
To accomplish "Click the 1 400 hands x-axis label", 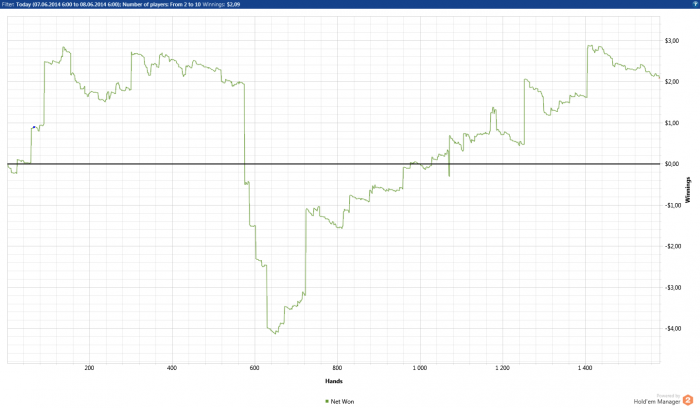I will 585,368.
